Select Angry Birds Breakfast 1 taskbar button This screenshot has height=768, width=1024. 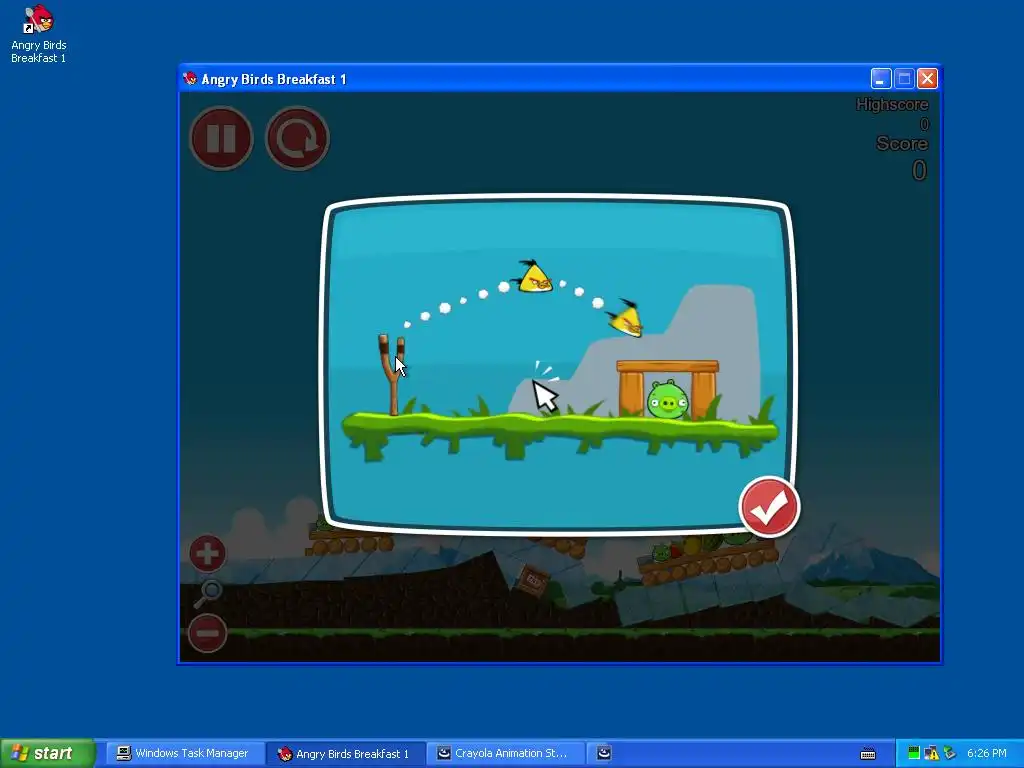pos(345,754)
